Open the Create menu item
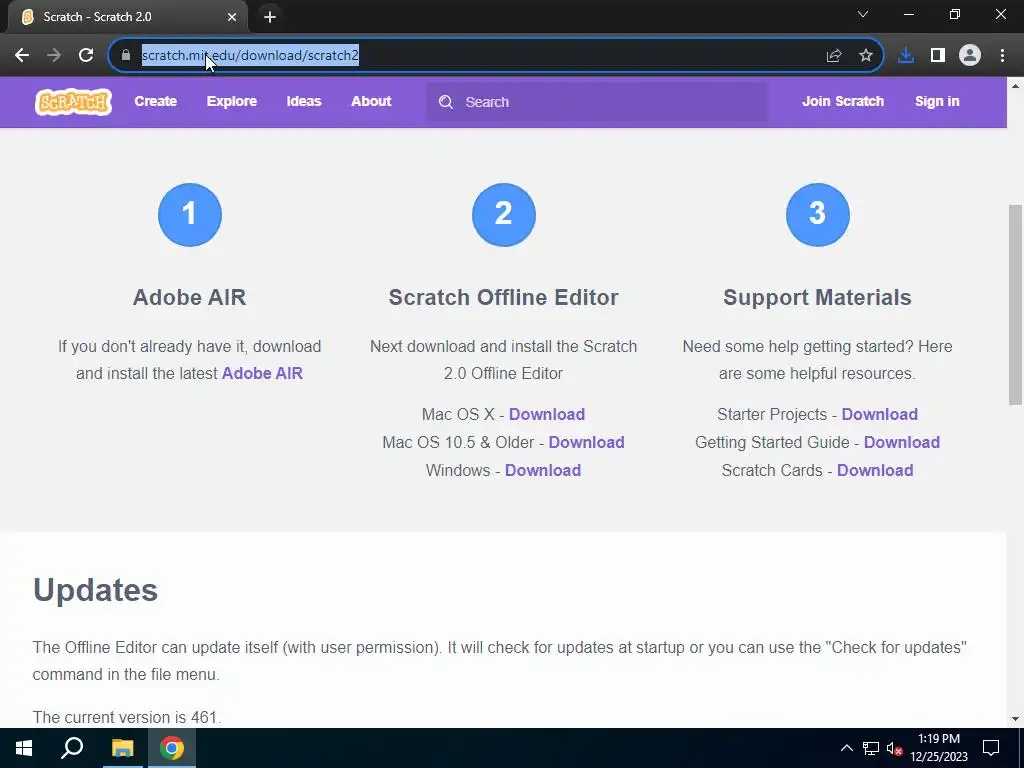 click(155, 101)
